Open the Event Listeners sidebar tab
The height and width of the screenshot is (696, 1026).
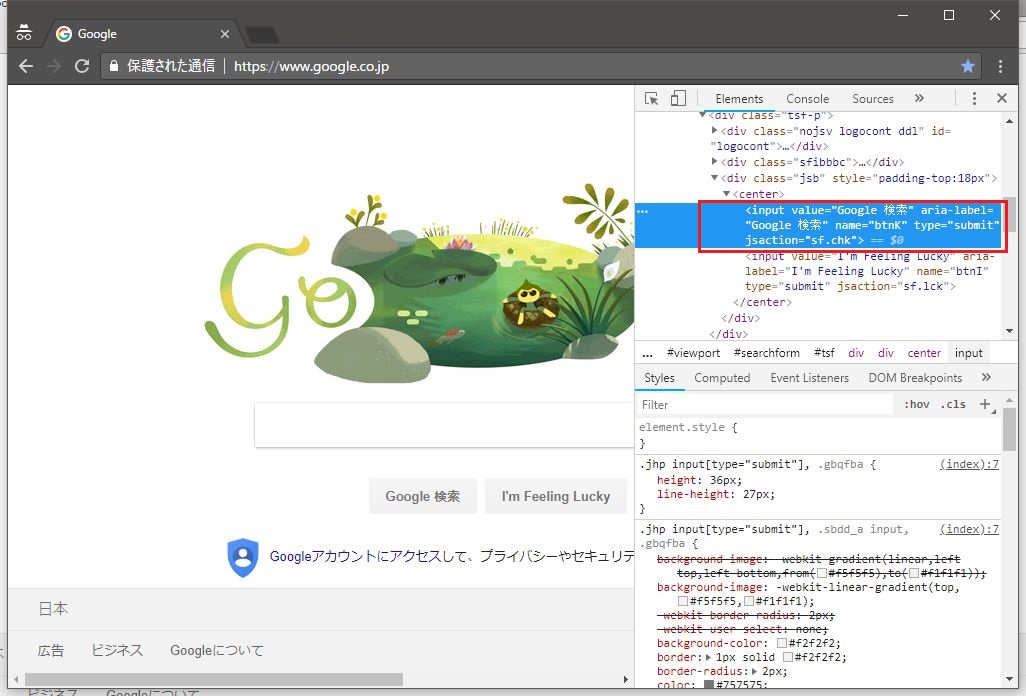click(x=809, y=378)
